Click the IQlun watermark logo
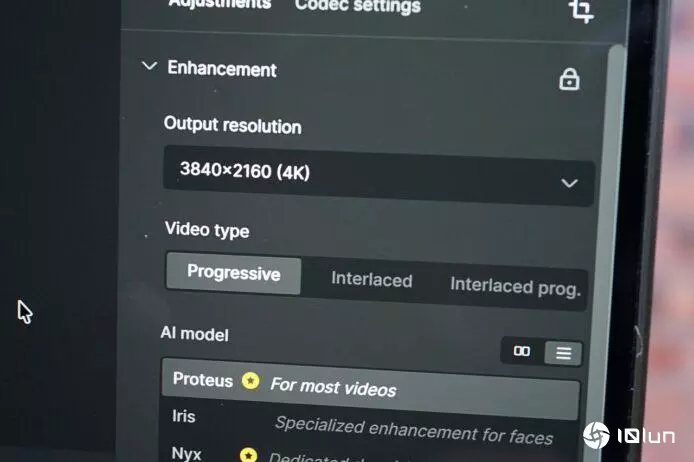 pyautogui.click(x=628, y=435)
